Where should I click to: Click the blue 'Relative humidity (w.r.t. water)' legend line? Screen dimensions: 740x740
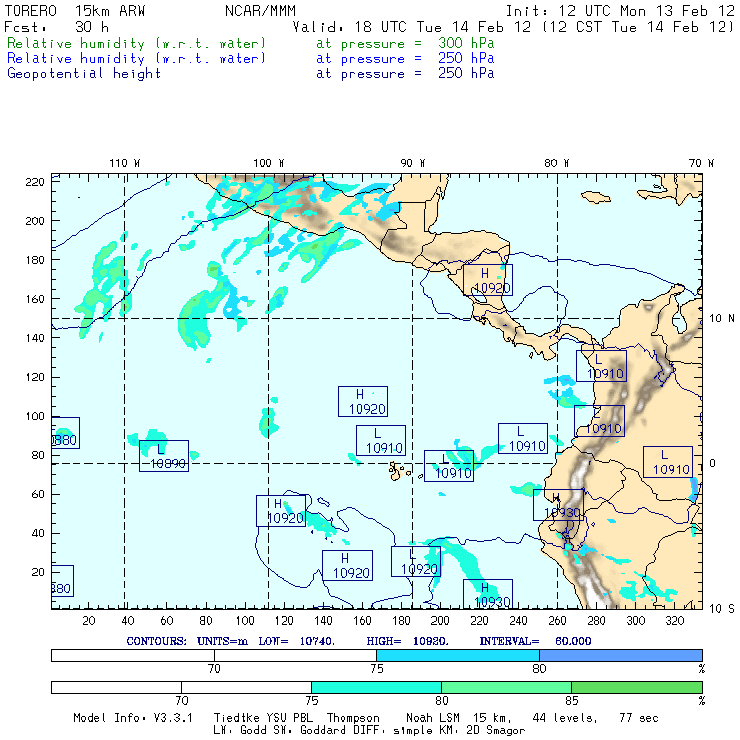(x=136, y=59)
